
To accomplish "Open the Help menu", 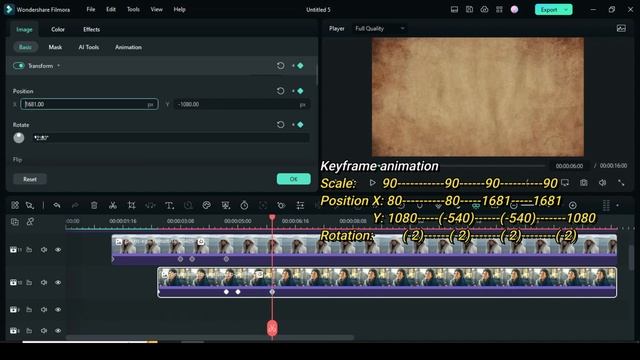I will [179, 9].
